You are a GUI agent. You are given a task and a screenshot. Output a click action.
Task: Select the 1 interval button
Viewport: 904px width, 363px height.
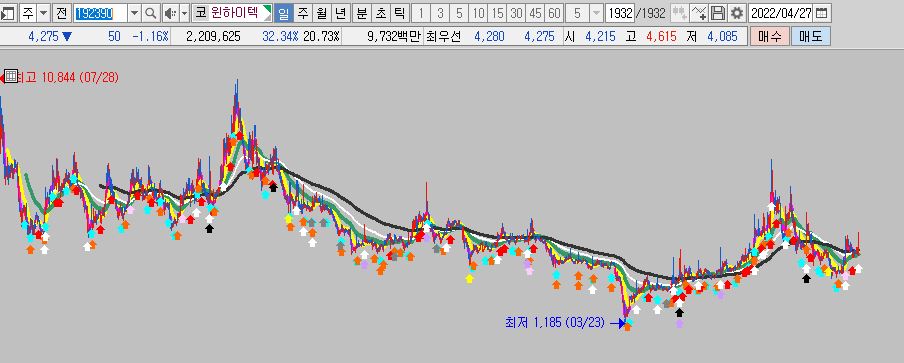point(421,13)
